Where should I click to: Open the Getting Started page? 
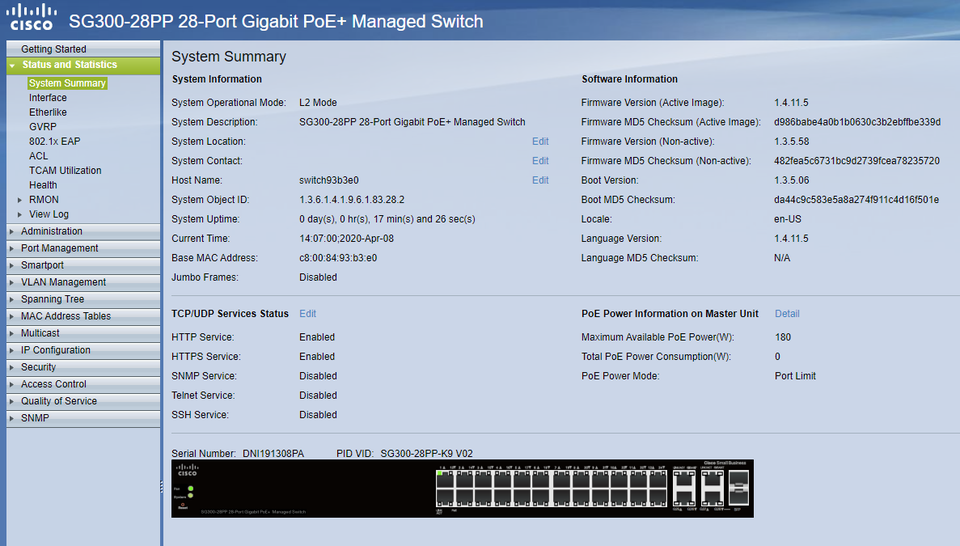point(54,49)
